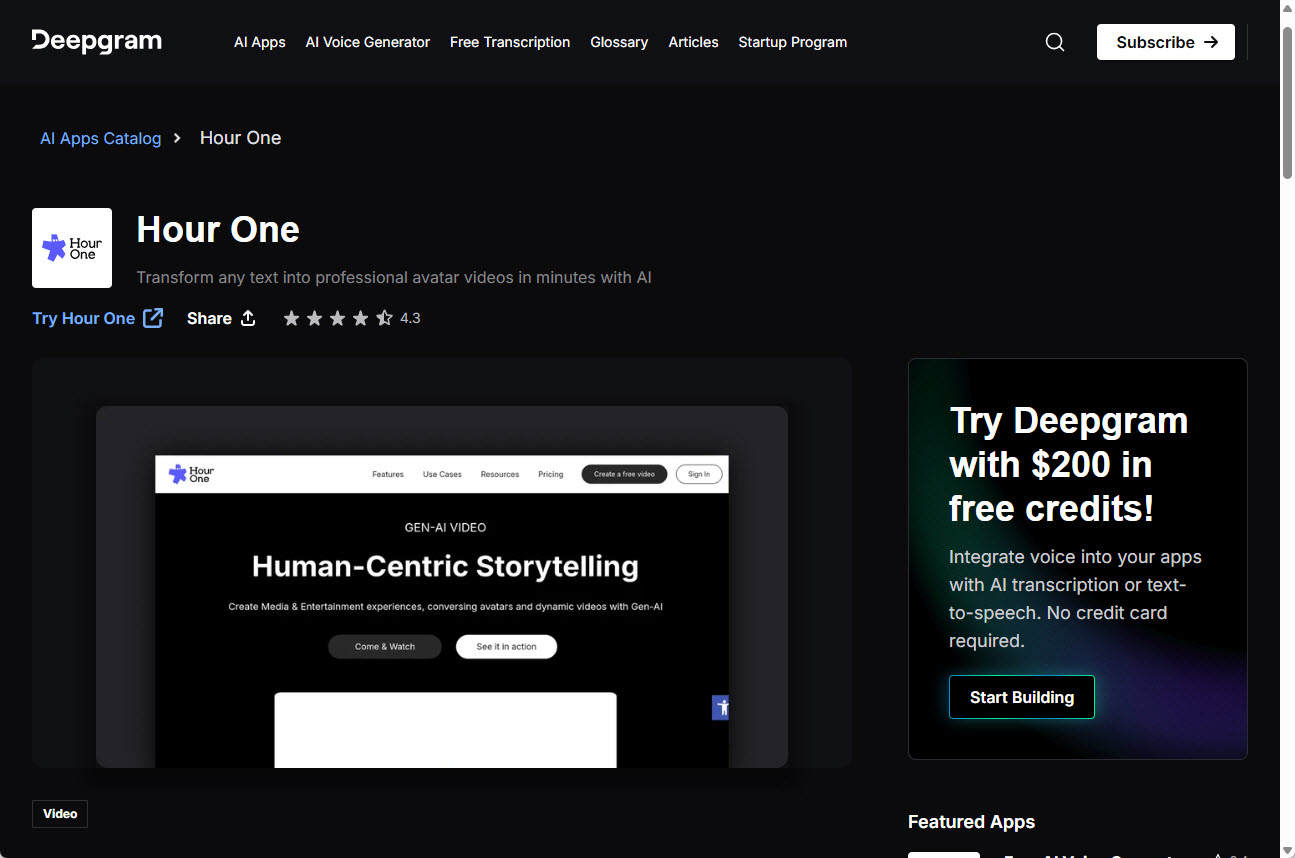This screenshot has height=858, width=1295.
Task: Open the Articles section
Action: click(694, 42)
